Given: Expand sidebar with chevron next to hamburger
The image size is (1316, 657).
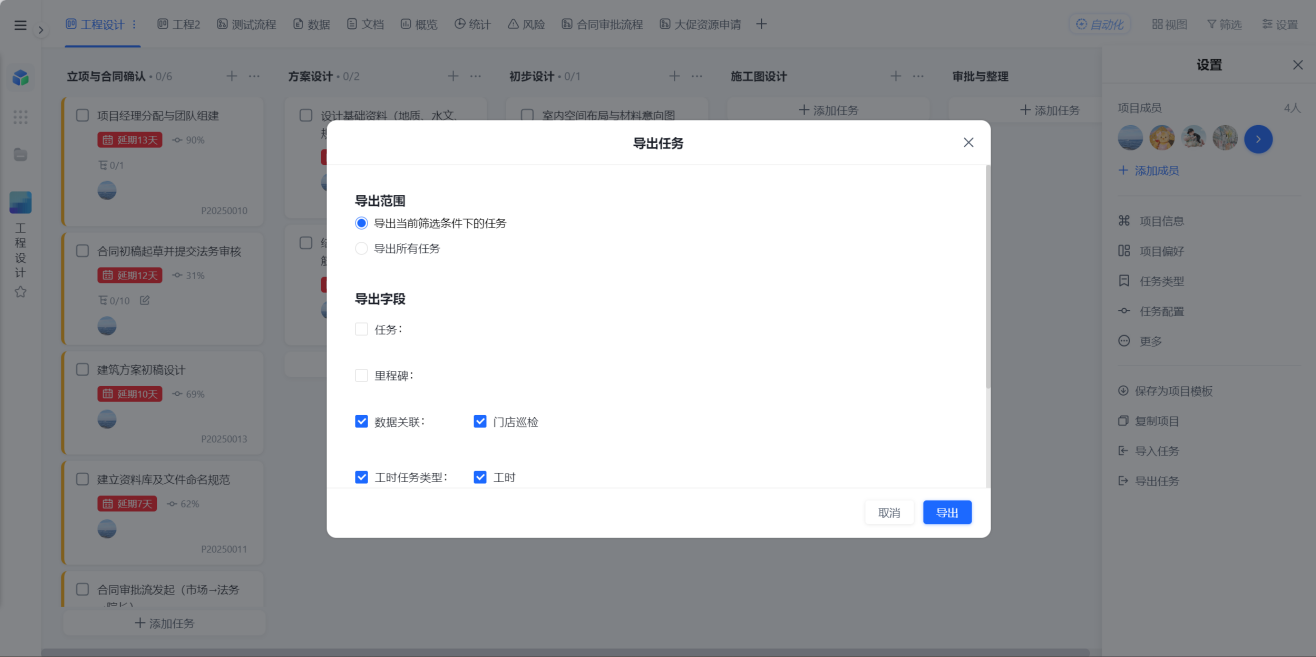Looking at the screenshot, I should 41,30.
